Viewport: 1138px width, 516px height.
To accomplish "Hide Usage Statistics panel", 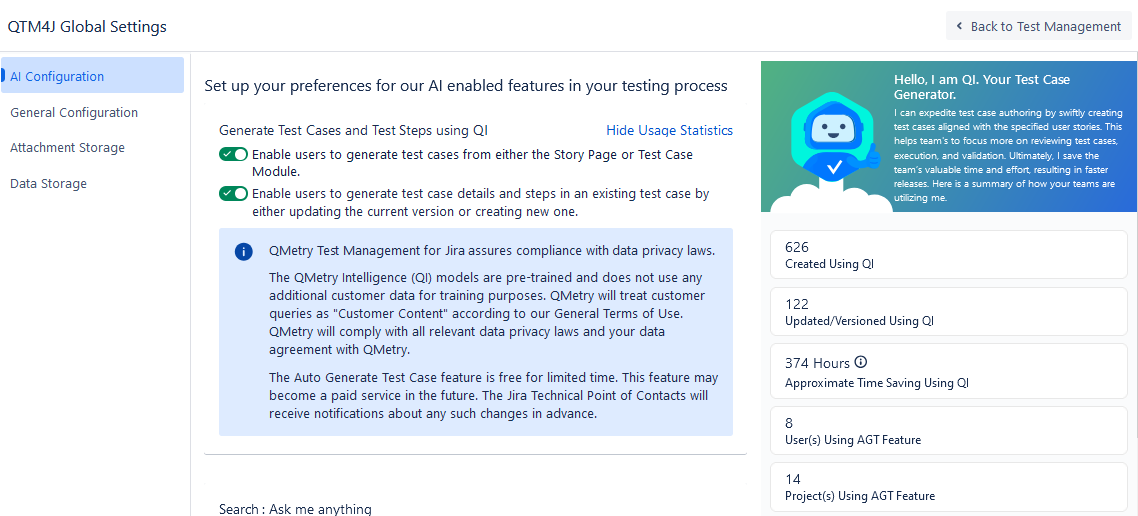I will coord(669,131).
